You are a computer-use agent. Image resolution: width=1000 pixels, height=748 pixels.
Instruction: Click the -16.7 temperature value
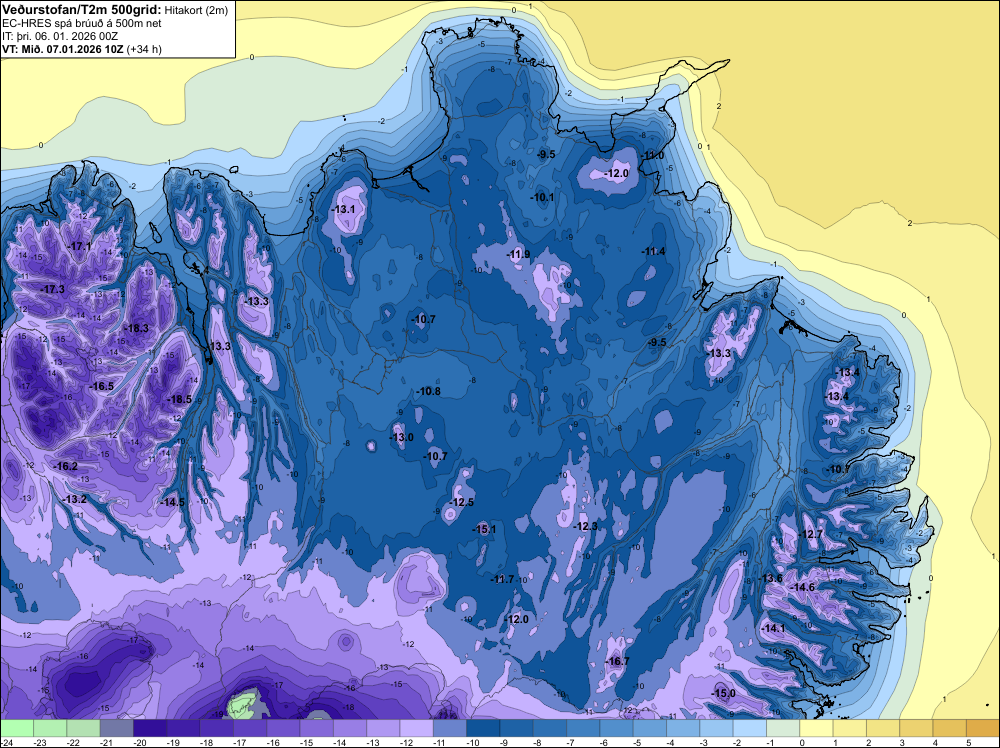[618, 661]
